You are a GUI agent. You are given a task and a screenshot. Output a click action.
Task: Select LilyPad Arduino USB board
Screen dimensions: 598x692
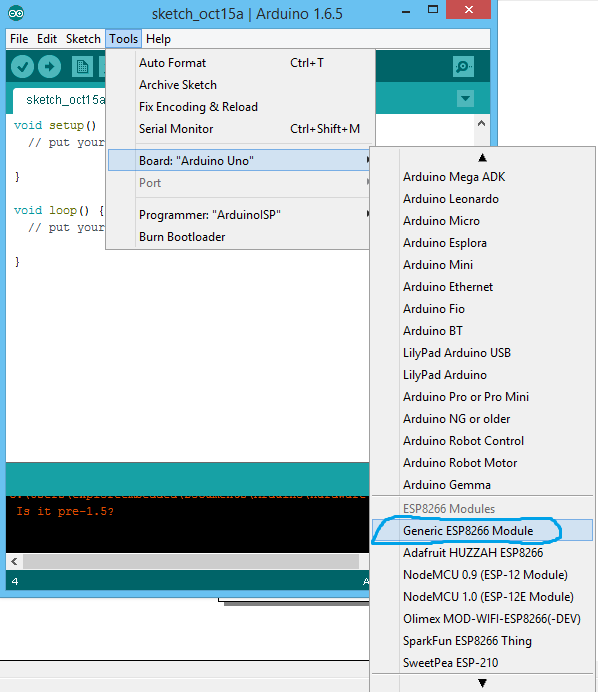point(482,353)
